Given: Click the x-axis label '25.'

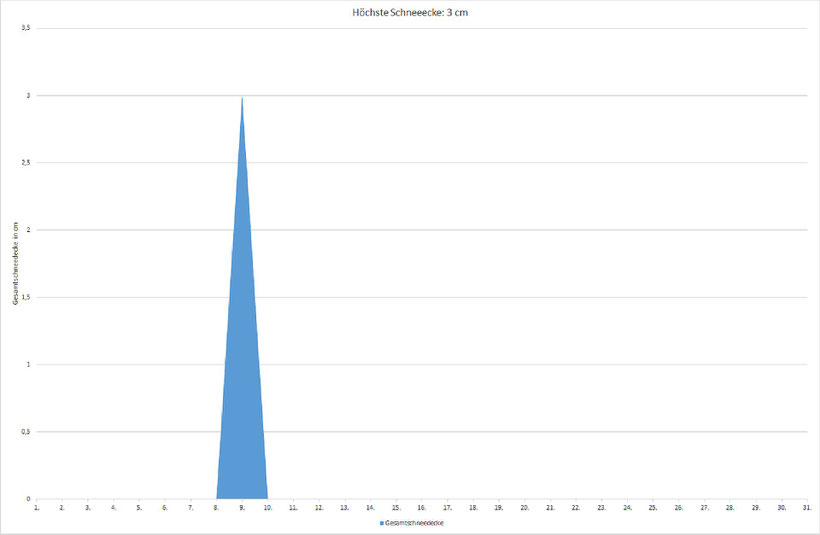Looking at the screenshot, I should click(653, 507).
